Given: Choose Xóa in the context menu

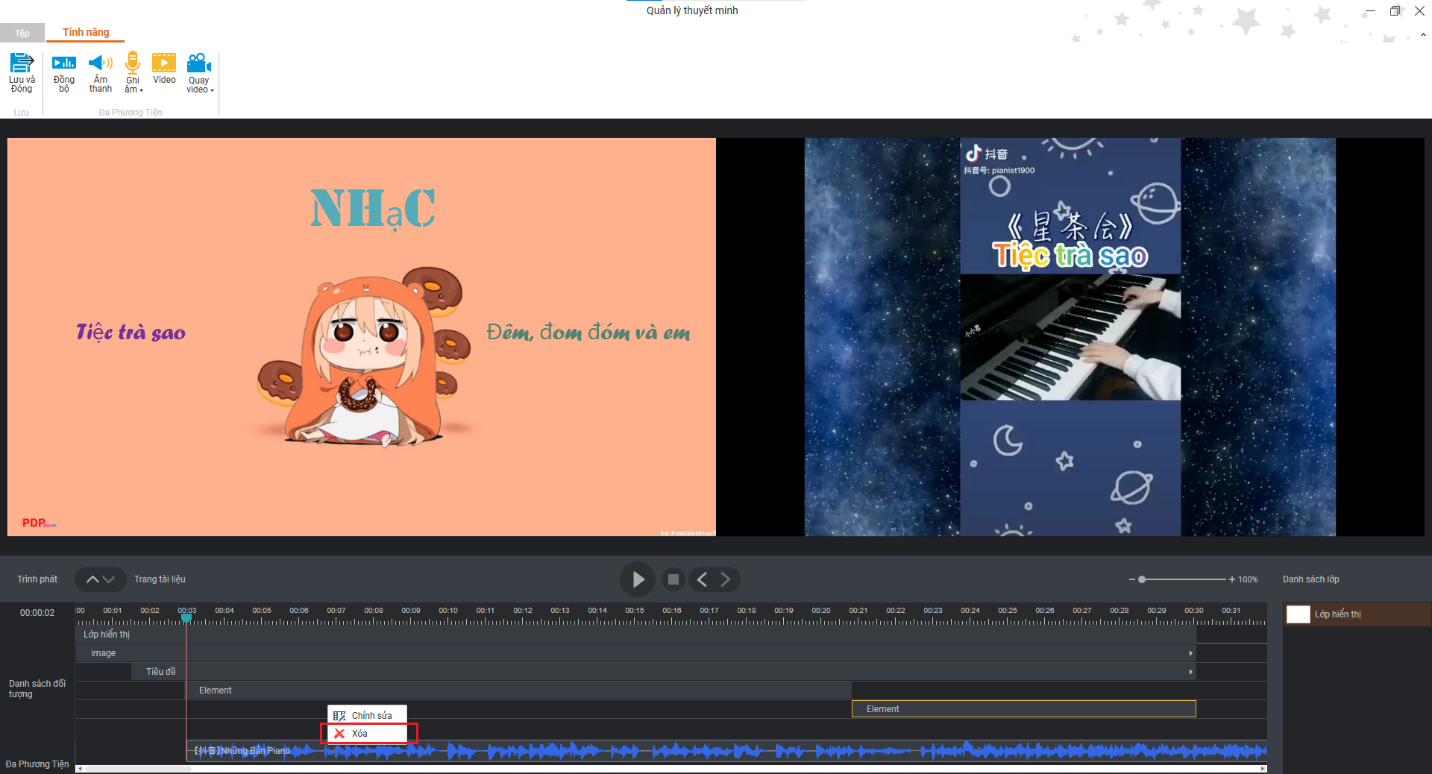Looking at the screenshot, I should (x=367, y=733).
